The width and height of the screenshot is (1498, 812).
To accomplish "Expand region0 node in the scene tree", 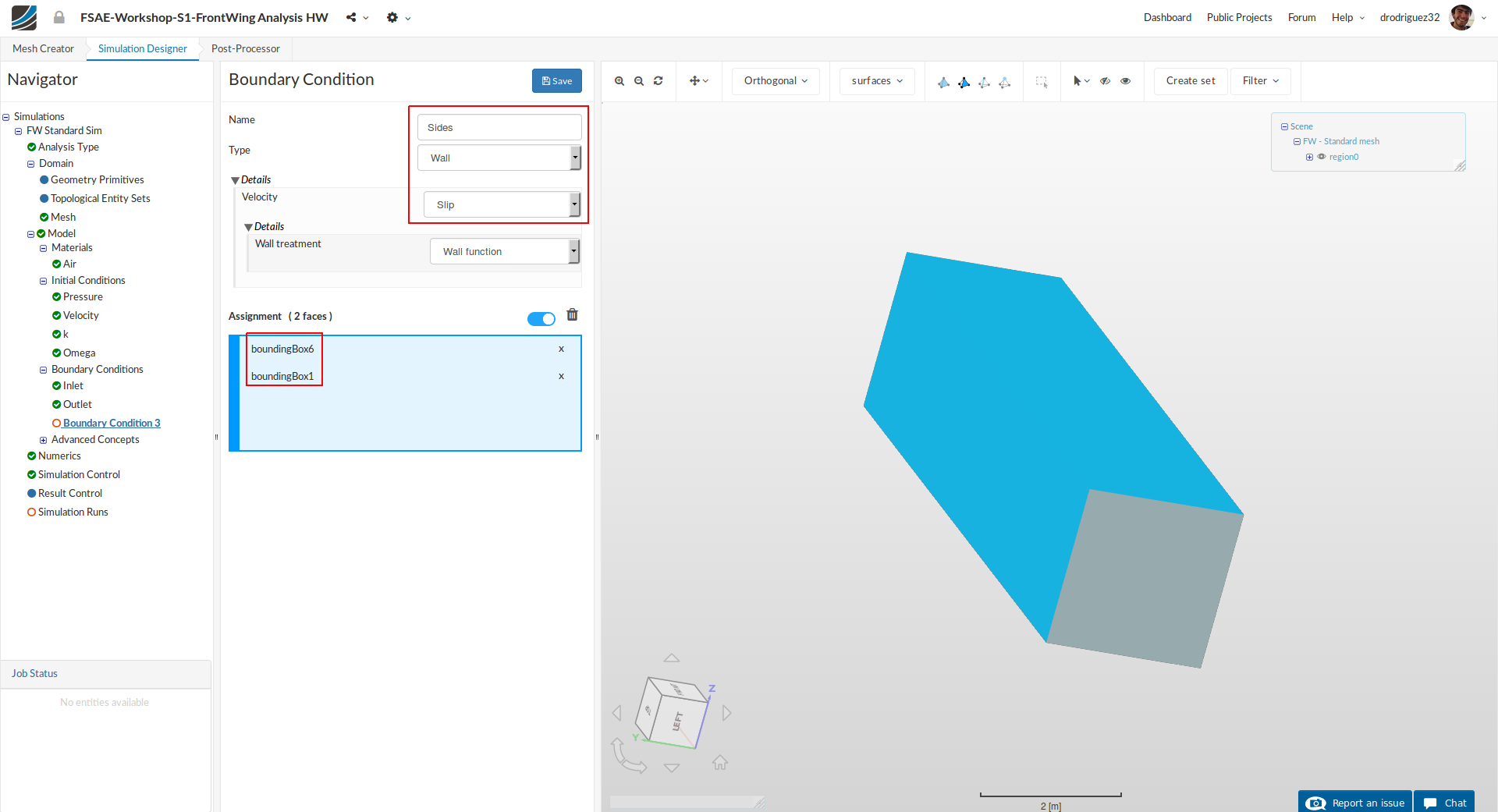I will [1309, 157].
